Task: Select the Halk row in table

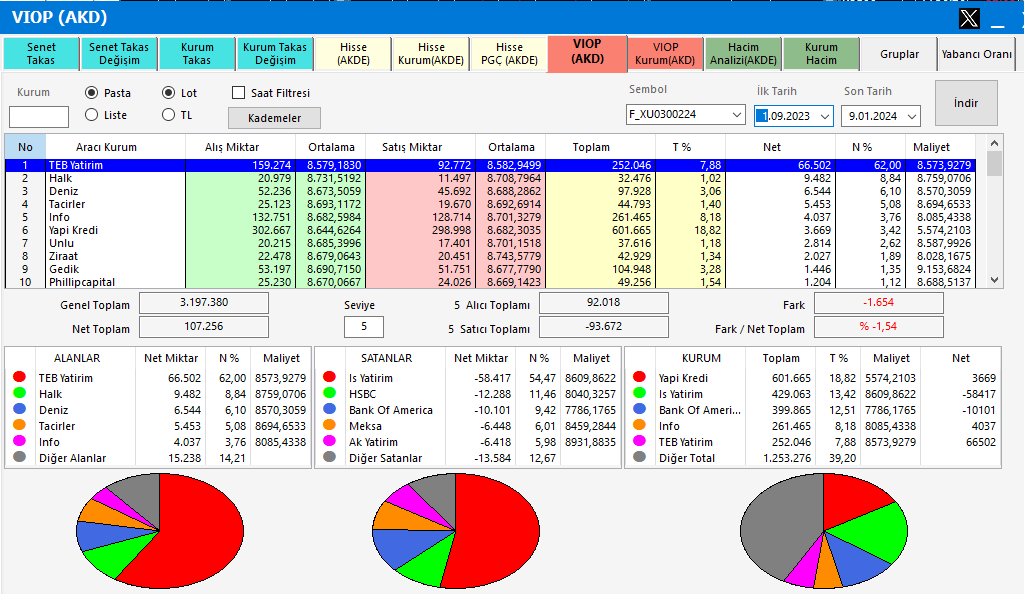Action: coord(490,178)
